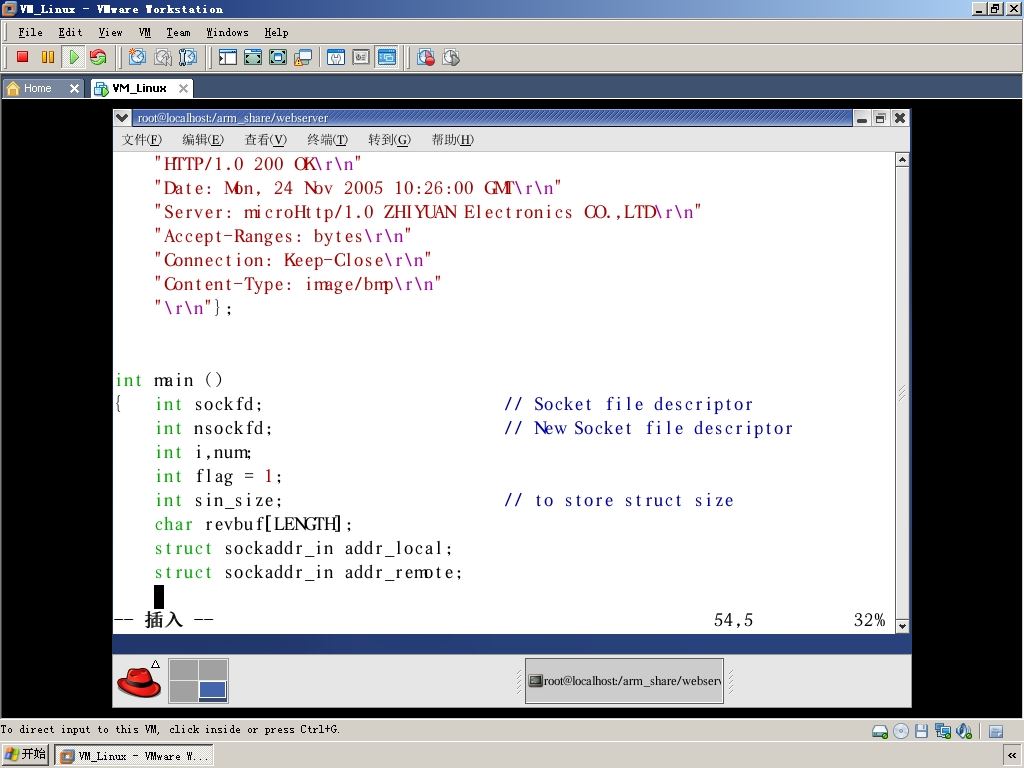
Task: Minimize the terminal window
Action: pos(862,118)
